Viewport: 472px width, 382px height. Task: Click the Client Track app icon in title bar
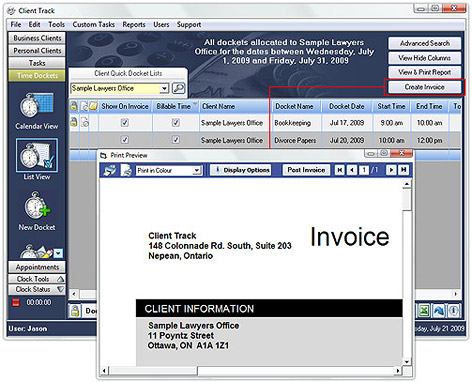[x=11, y=11]
